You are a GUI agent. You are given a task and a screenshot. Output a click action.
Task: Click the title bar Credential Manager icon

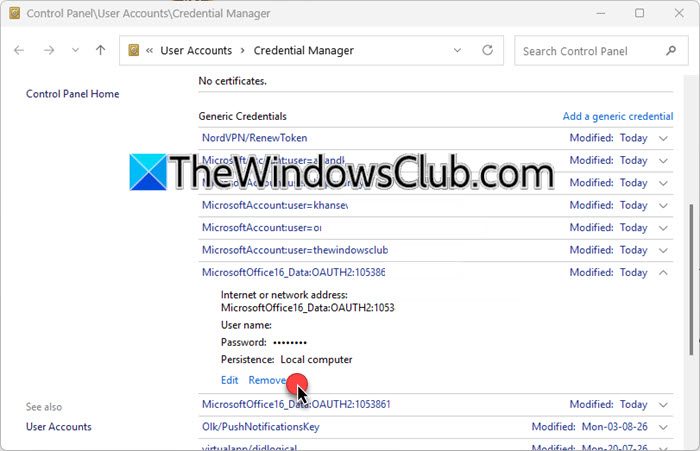[x=14, y=13]
